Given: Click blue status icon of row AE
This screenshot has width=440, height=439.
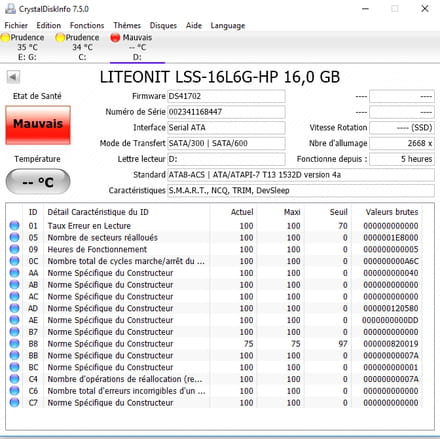Looking at the screenshot, I should tap(14, 320).
